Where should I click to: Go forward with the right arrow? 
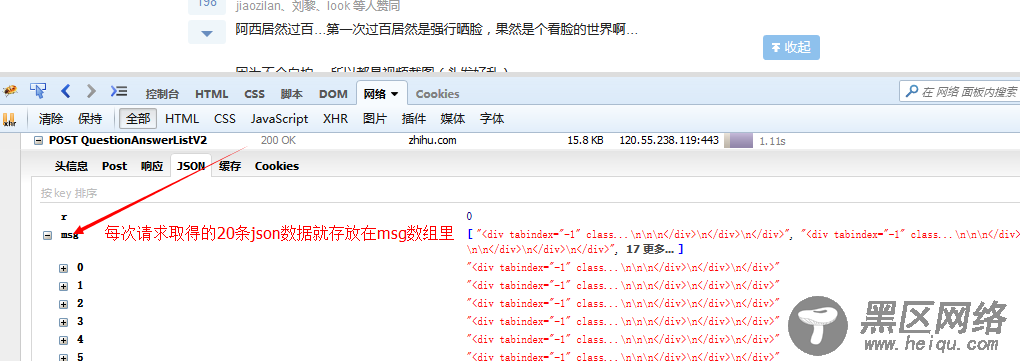(91, 91)
